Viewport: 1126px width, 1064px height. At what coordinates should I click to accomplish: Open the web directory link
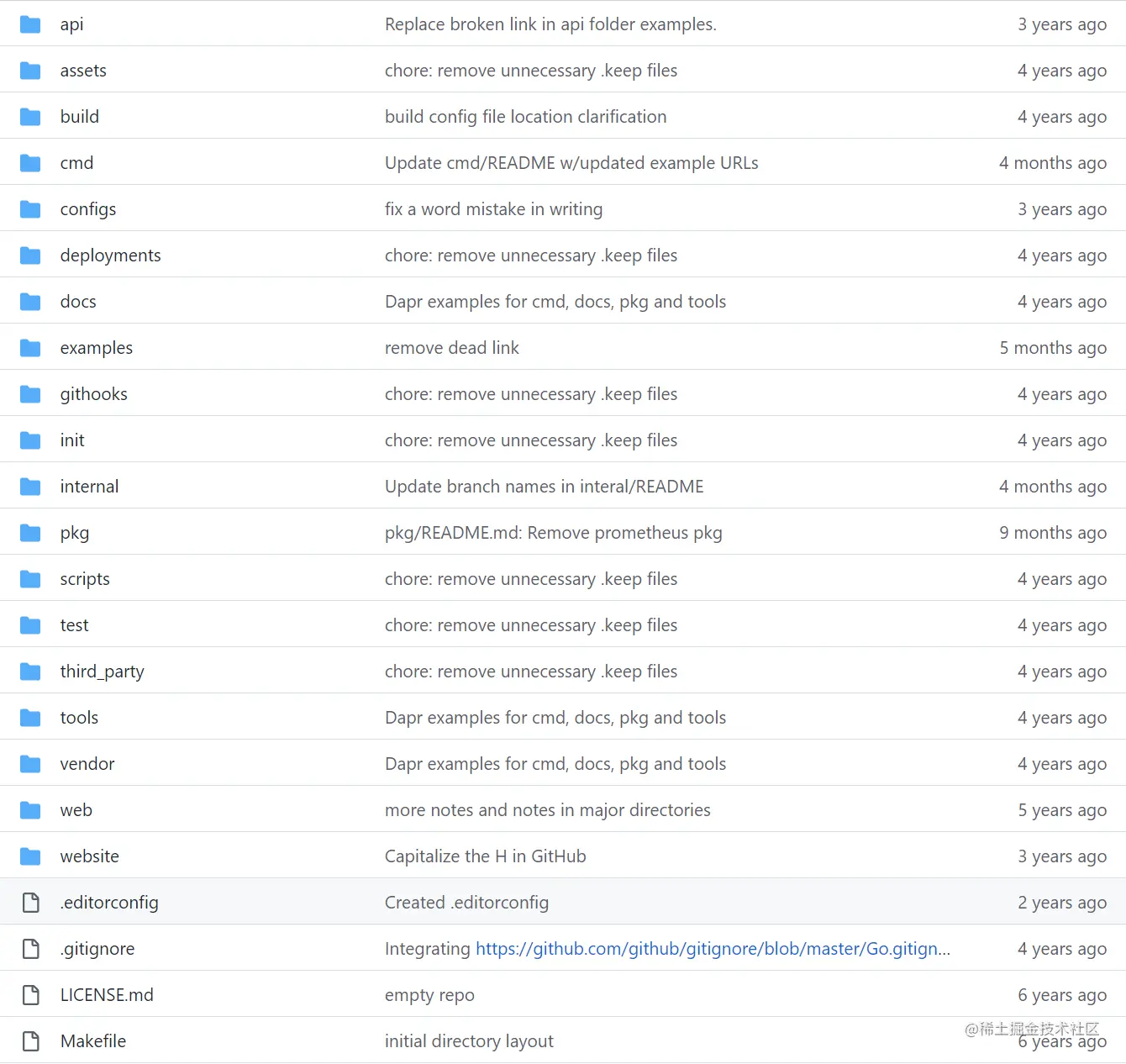(76, 810)
